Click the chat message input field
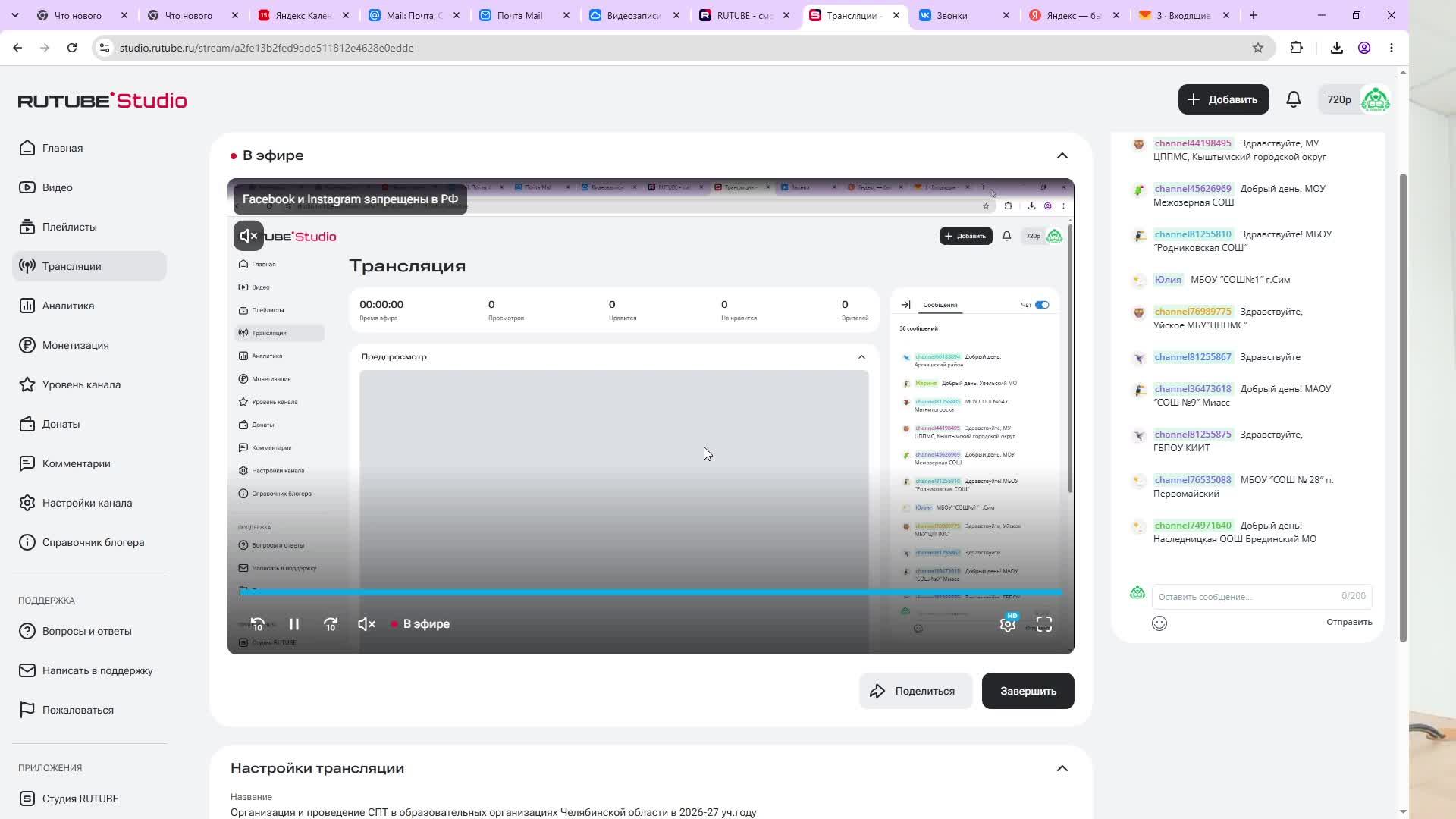Image resolution: width=1456 pixels, height=819 pixels. 1262,597
